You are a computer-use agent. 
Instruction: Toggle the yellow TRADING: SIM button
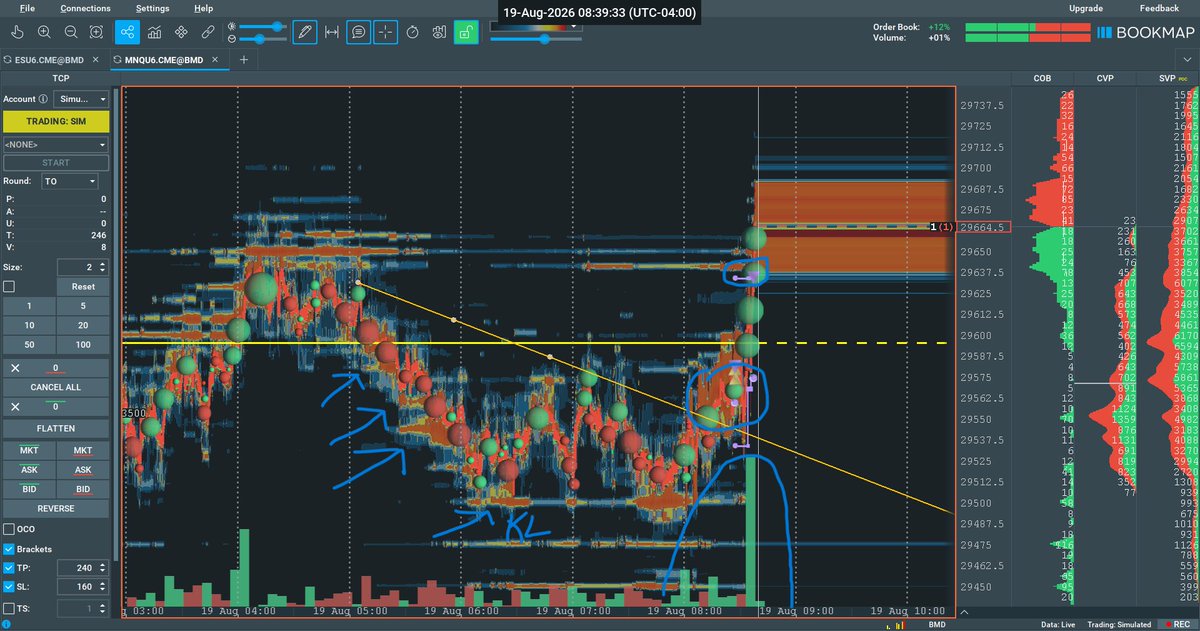click(55, 121)
